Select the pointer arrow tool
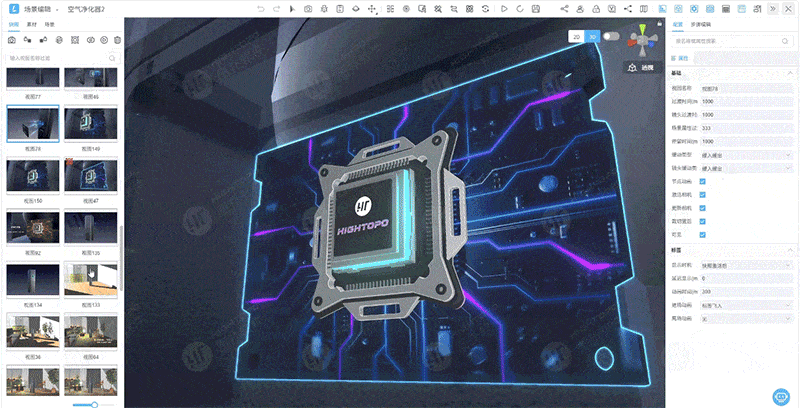 292,9
